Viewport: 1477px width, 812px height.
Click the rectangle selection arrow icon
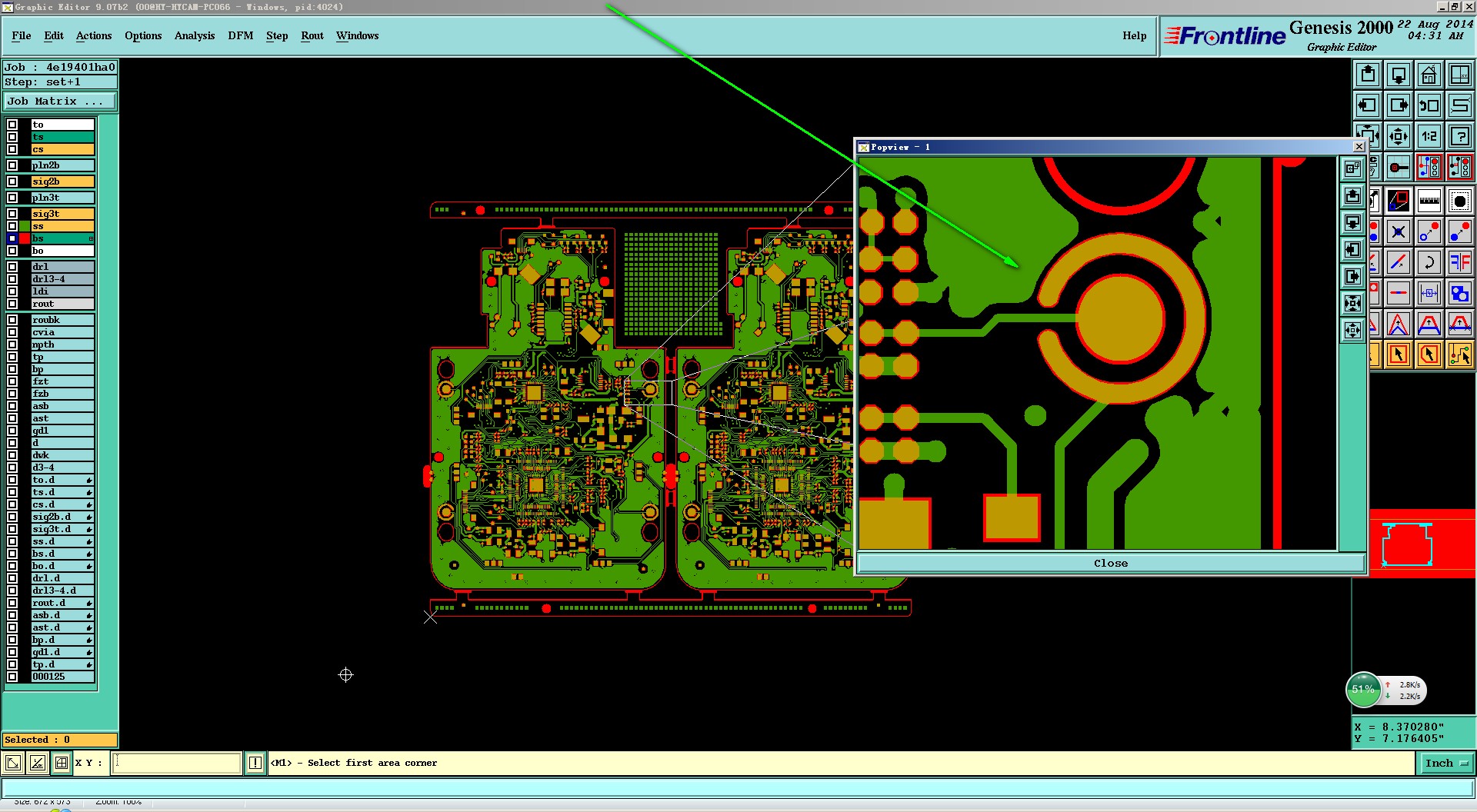tap(1399, 354)
